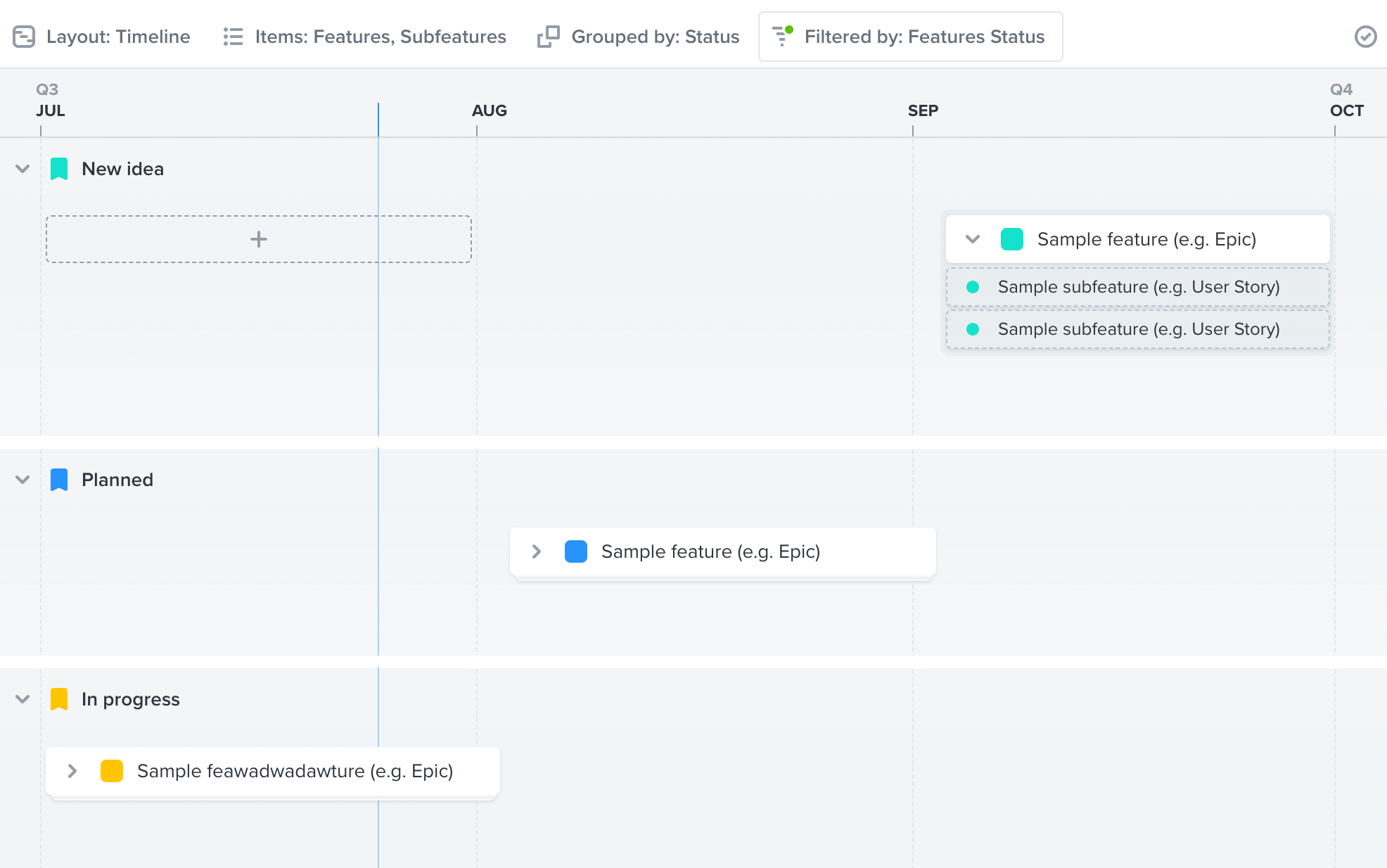
Task: Click the SEP month marker
Action: [922, 110]
